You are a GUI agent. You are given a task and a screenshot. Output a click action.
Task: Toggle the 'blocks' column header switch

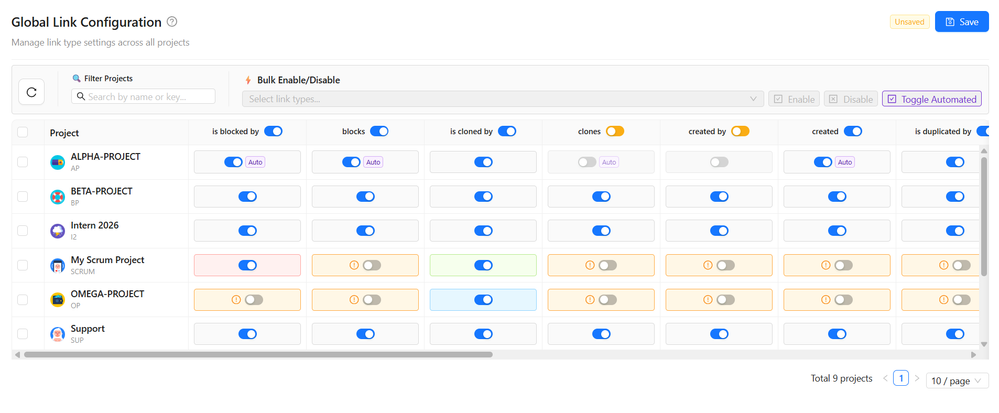(x=379, y=131)
